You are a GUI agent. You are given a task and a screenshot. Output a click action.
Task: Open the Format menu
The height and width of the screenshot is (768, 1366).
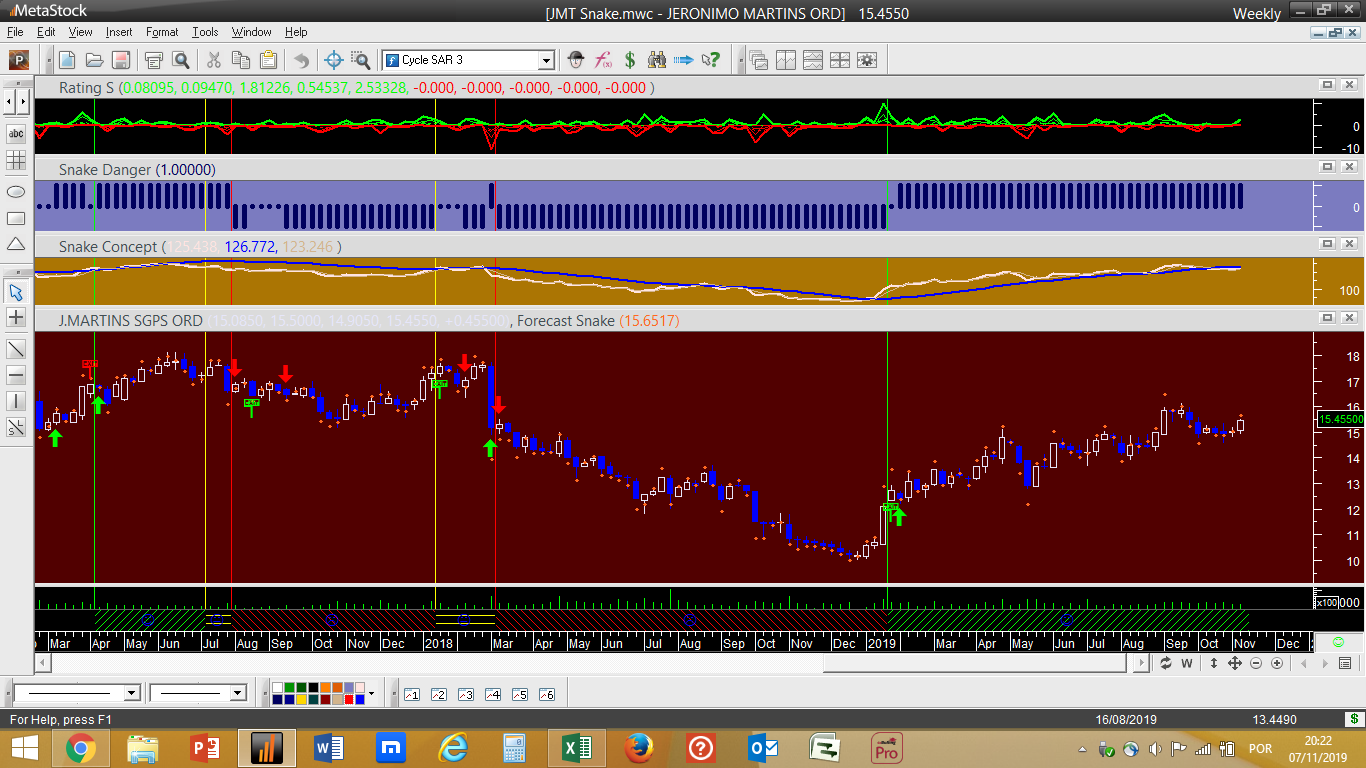click(x=162, y=32)
